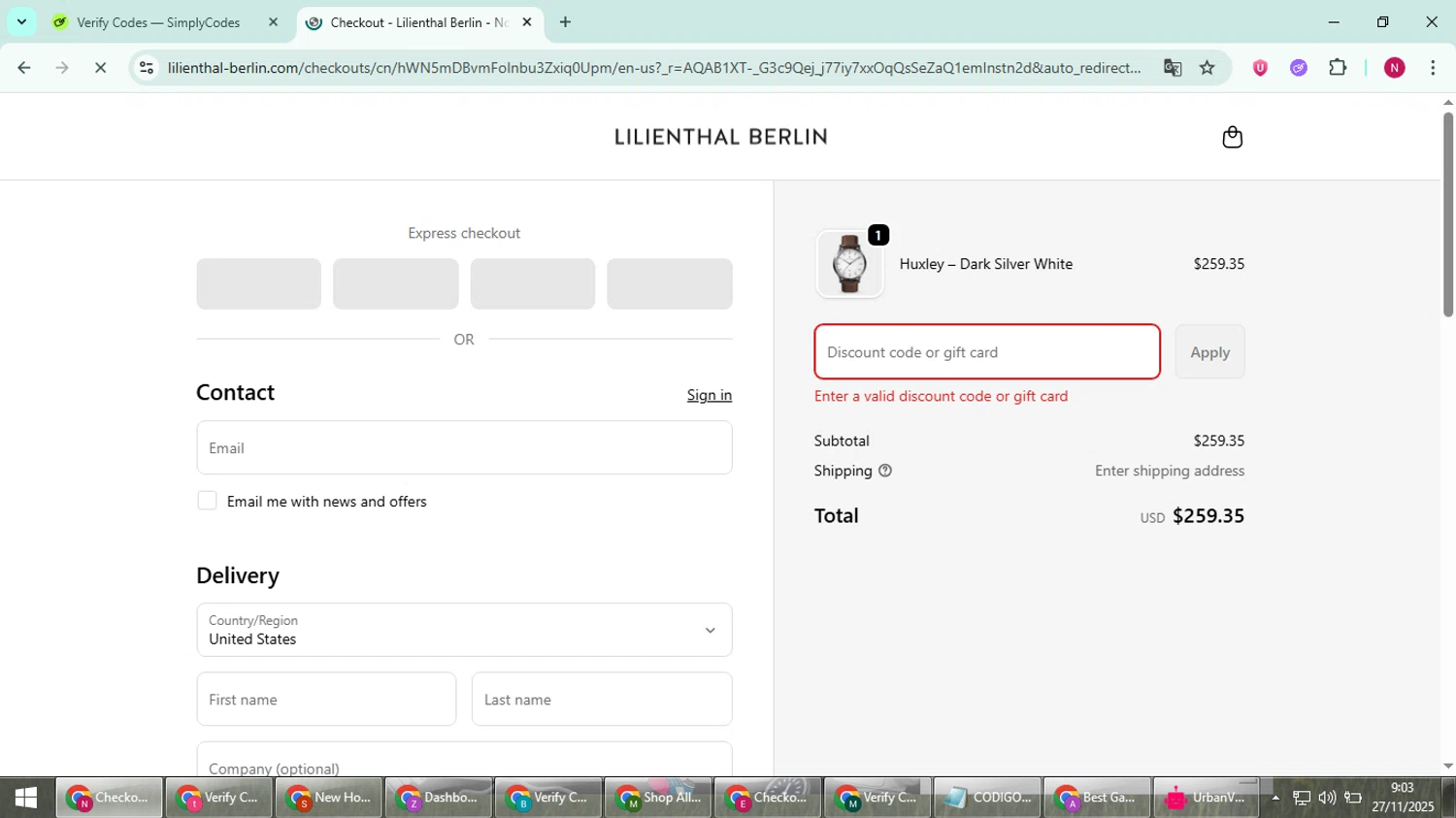Image resolution: width=1456 pixels, height=818 pixels.
Task: Click the red shield extension icon
Action: tap(1260, 68)
